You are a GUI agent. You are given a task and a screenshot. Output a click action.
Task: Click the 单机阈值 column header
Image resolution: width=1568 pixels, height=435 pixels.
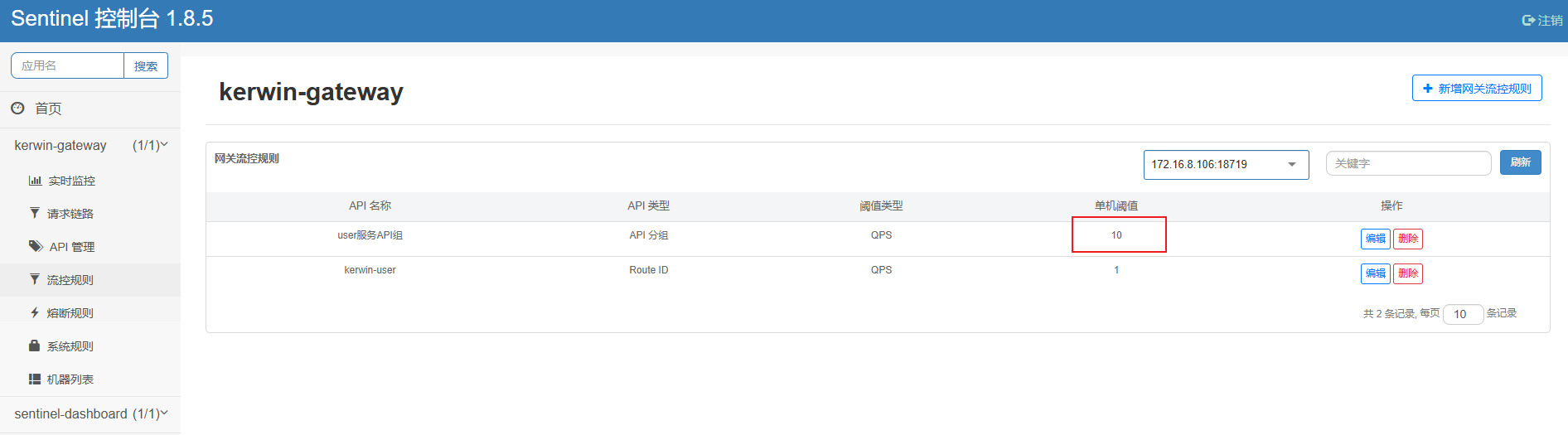1116,205
